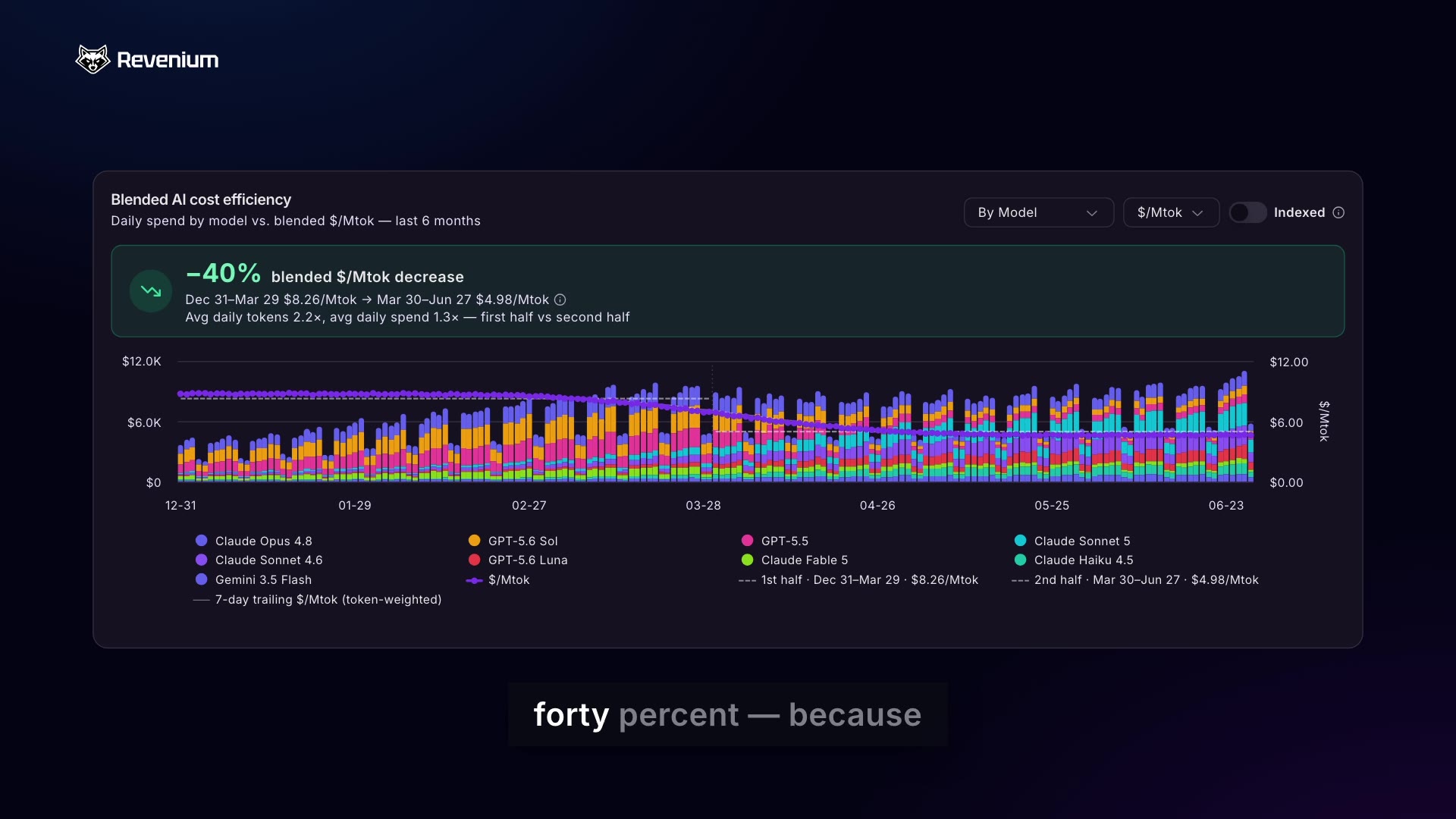This screenshot has height=819, width=1456.
Task: Toggle the Indexed switch
Action: coord(1247,212)
